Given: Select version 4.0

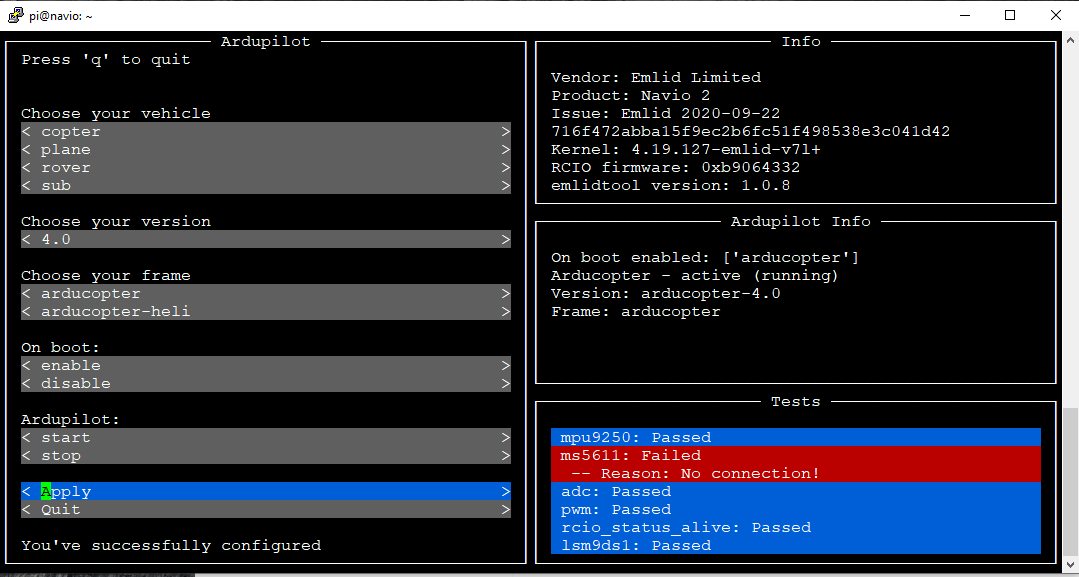Looking at the screenshot, I should pyautogui.click(x=266, y=239).
